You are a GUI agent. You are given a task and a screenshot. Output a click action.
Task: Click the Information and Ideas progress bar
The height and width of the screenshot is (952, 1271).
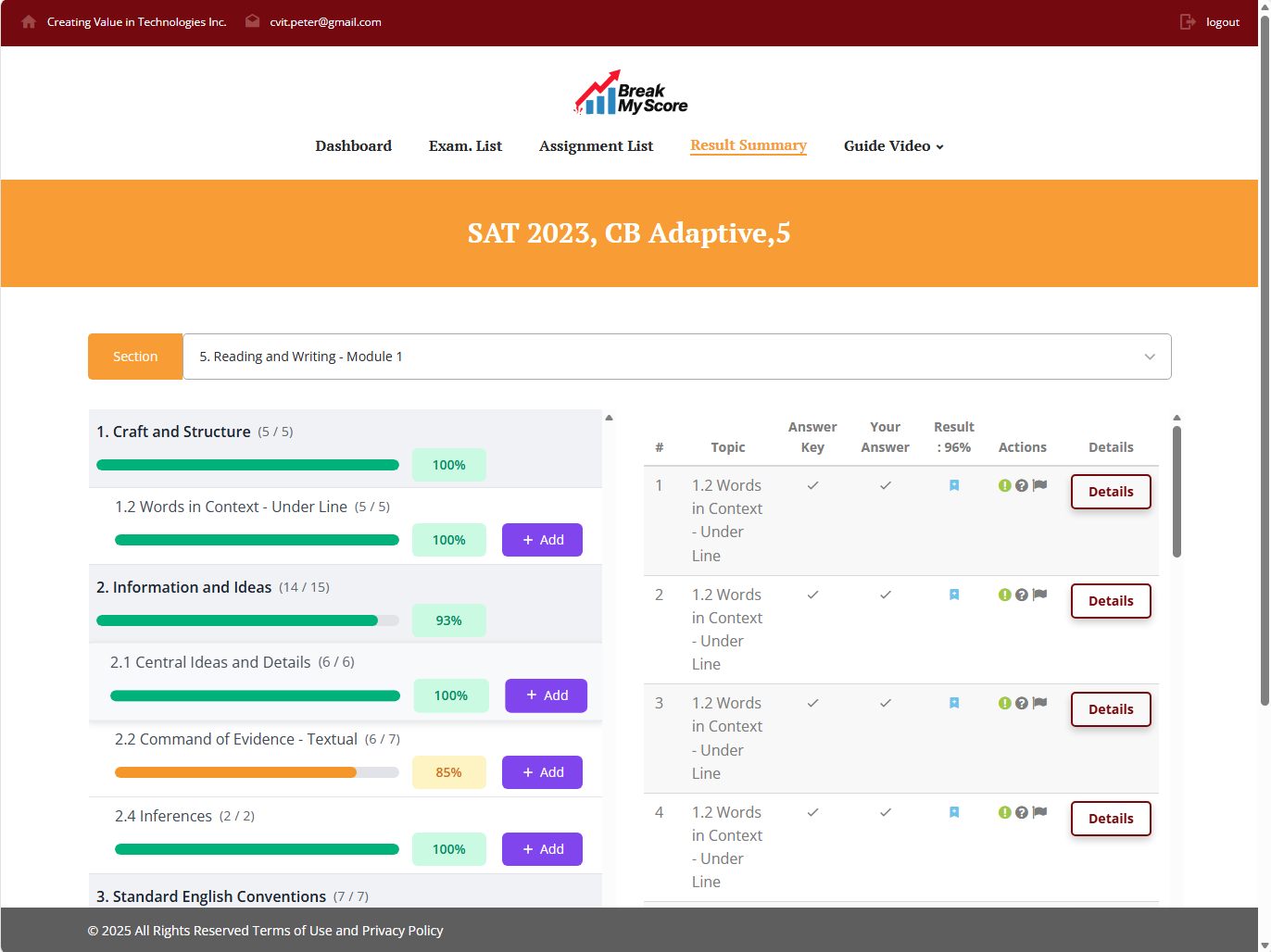tap(247, 620)
